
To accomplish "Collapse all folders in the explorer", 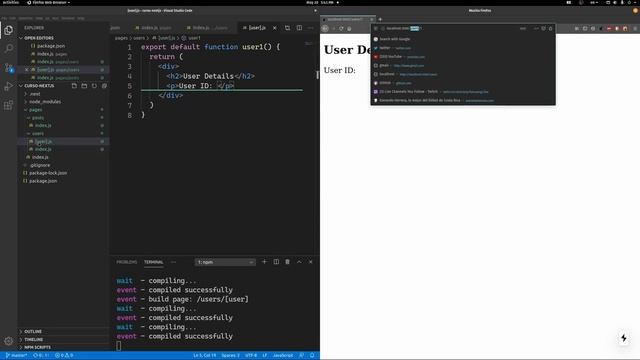I will coord(104,86).
